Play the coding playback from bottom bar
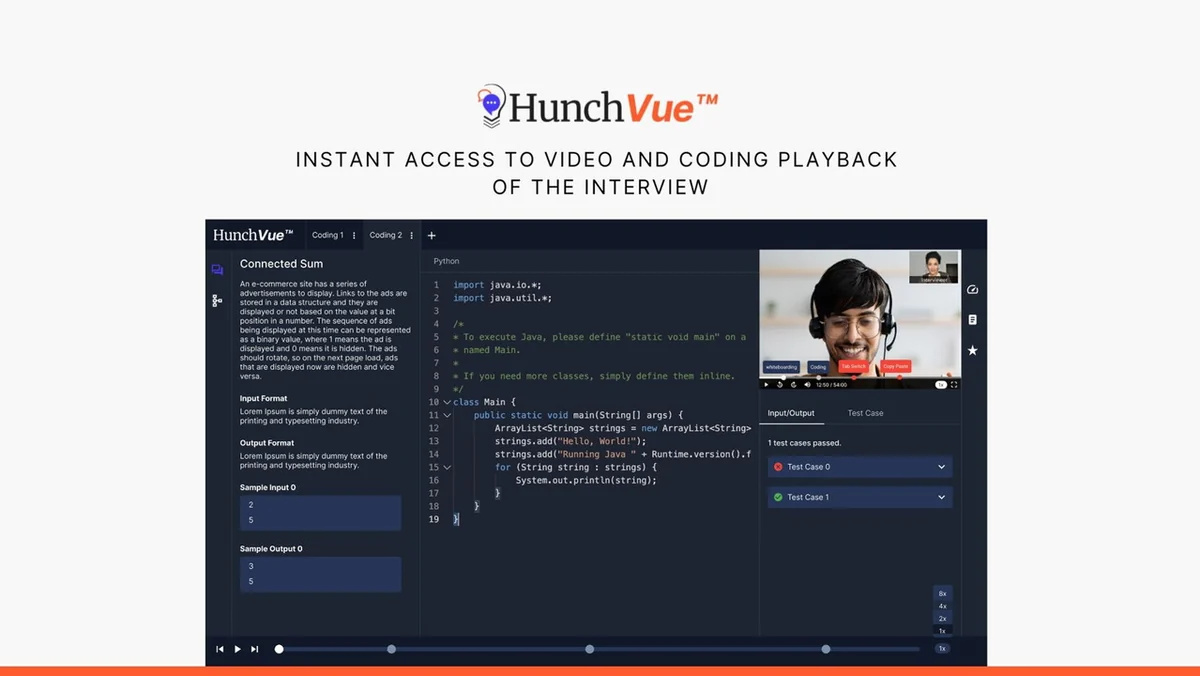This screenshot has height=676, width=1200. tap(238, 649)
